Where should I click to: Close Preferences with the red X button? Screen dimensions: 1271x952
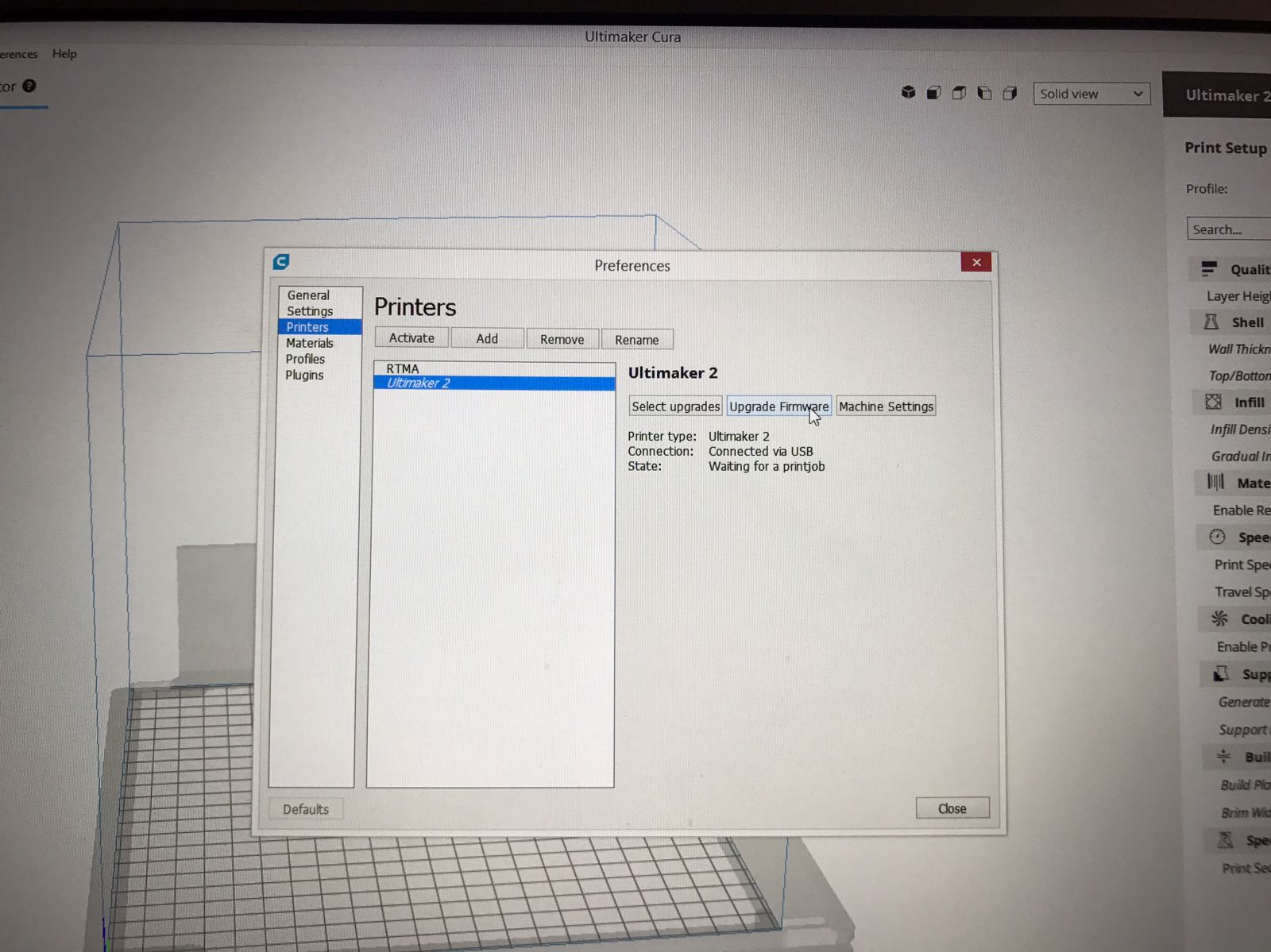pos(976,262)
